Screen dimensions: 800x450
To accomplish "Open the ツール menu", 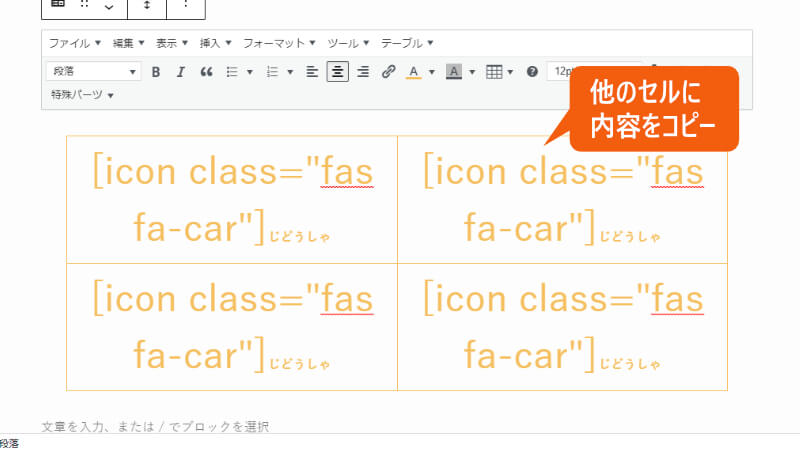I will click(x=348, y=43).
